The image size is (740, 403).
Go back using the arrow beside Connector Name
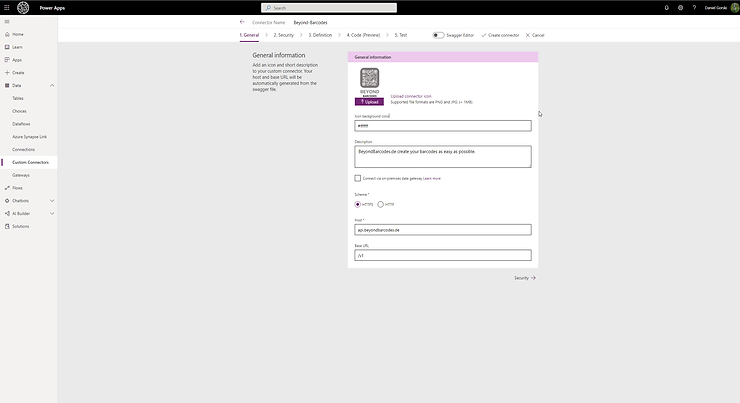pos(242,21)
